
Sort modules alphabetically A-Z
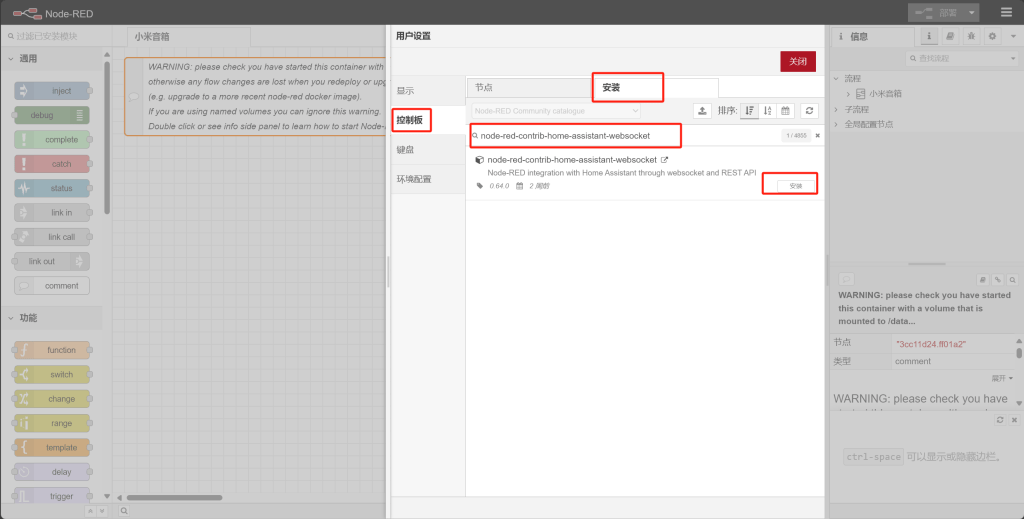click(x=767, y=110)
